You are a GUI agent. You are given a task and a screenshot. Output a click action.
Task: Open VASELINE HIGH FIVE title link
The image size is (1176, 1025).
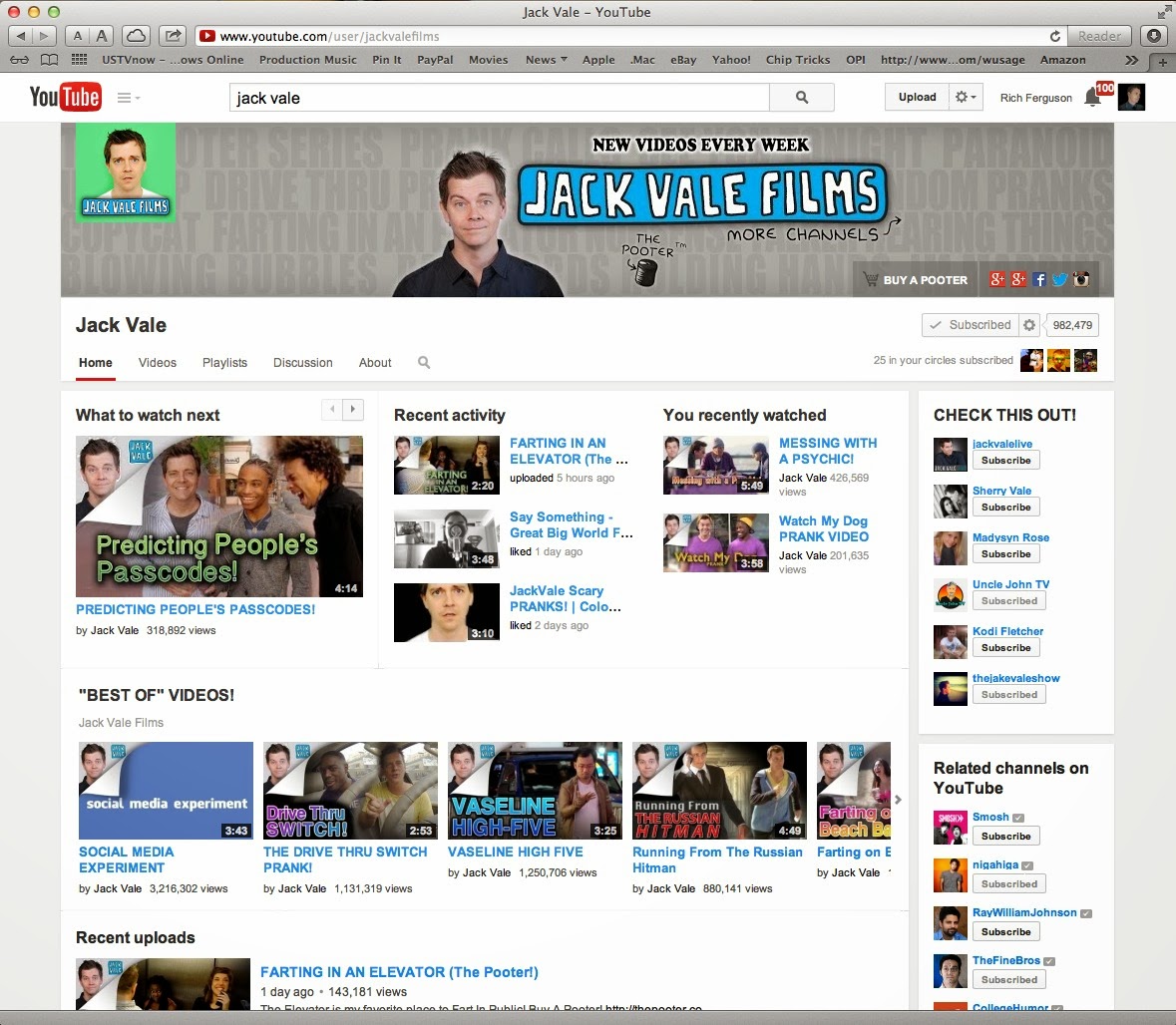pyautogui.click(x=516, y=852)
